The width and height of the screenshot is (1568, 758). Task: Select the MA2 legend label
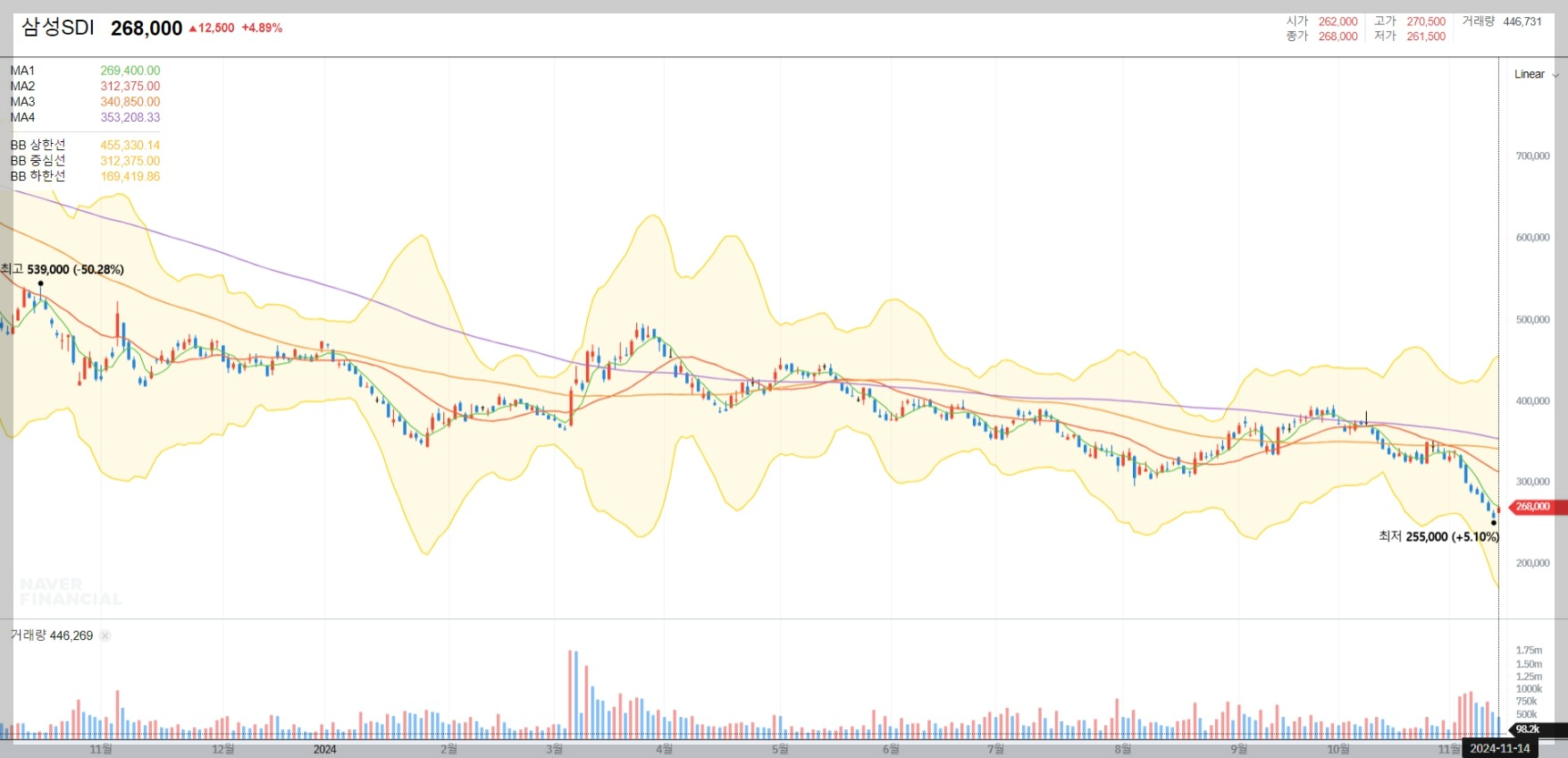[22, 87]
